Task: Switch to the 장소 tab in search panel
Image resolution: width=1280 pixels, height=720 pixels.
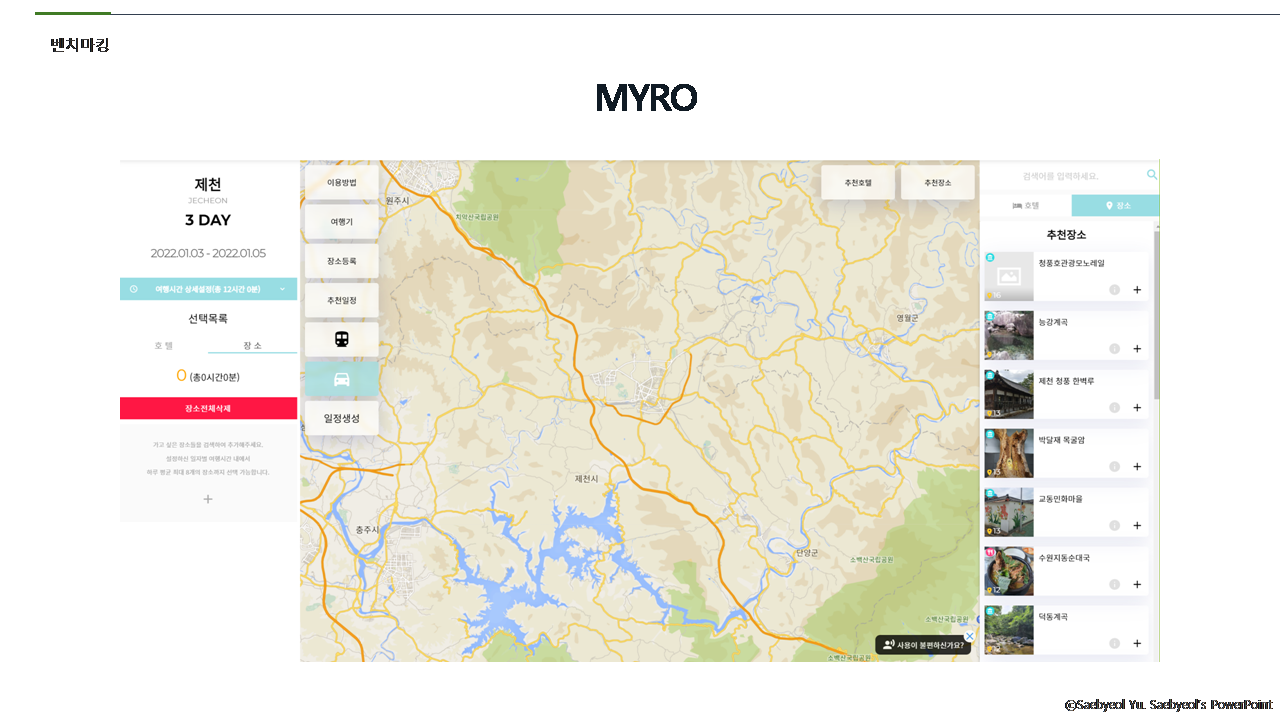Action: point(1116,206)
